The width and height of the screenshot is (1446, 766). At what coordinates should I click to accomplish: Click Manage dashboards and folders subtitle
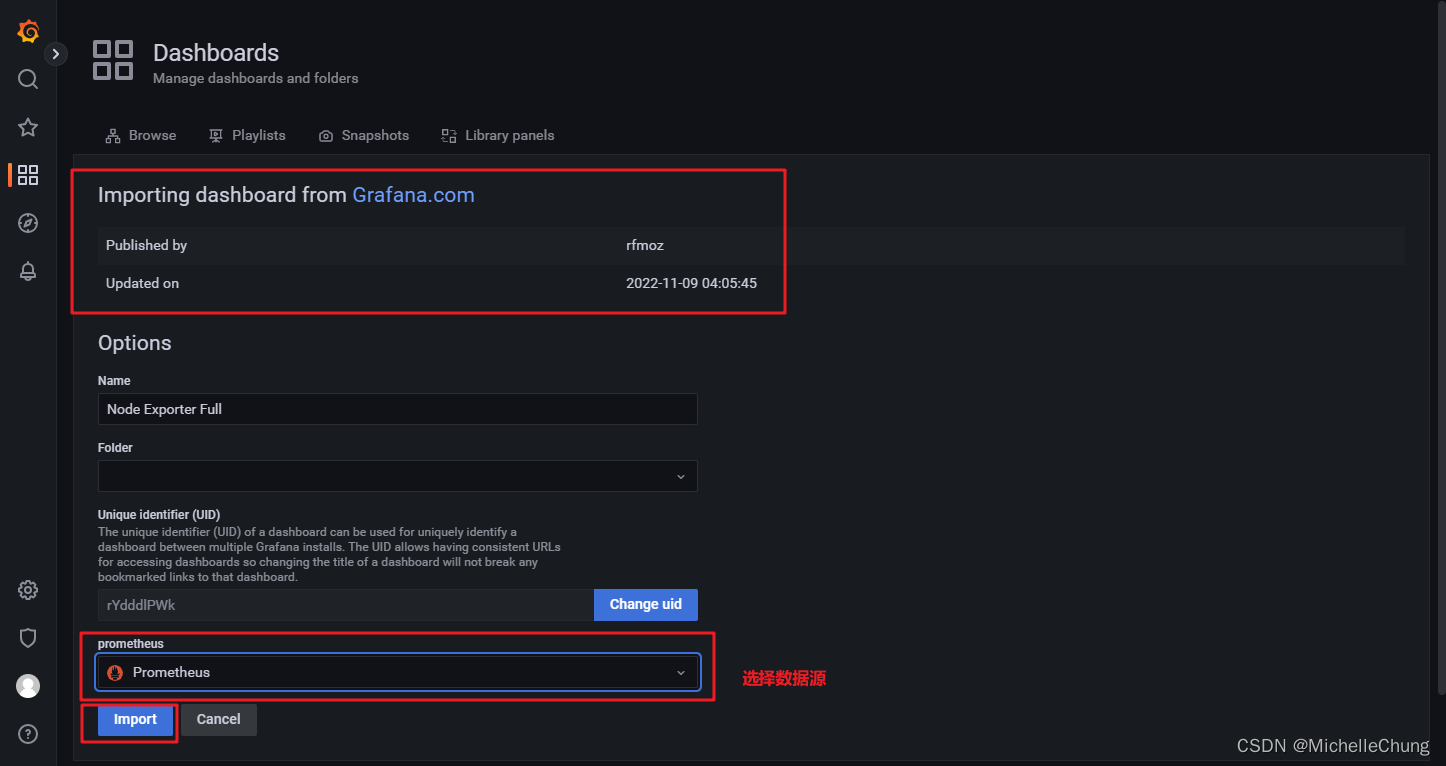(255, 78)
